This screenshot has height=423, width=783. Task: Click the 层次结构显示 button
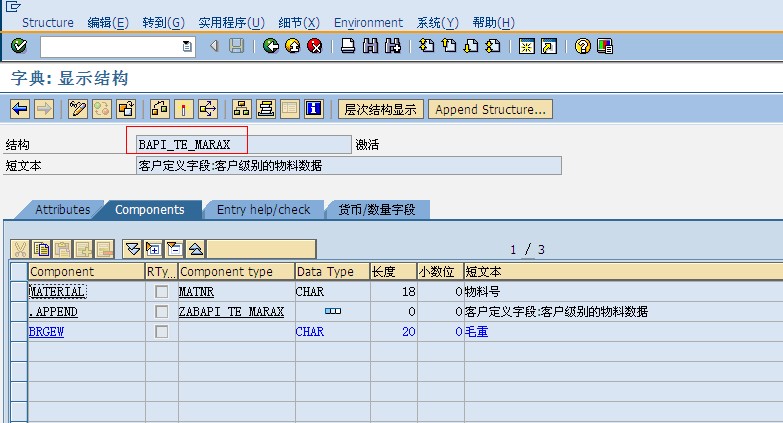[381, 109]
